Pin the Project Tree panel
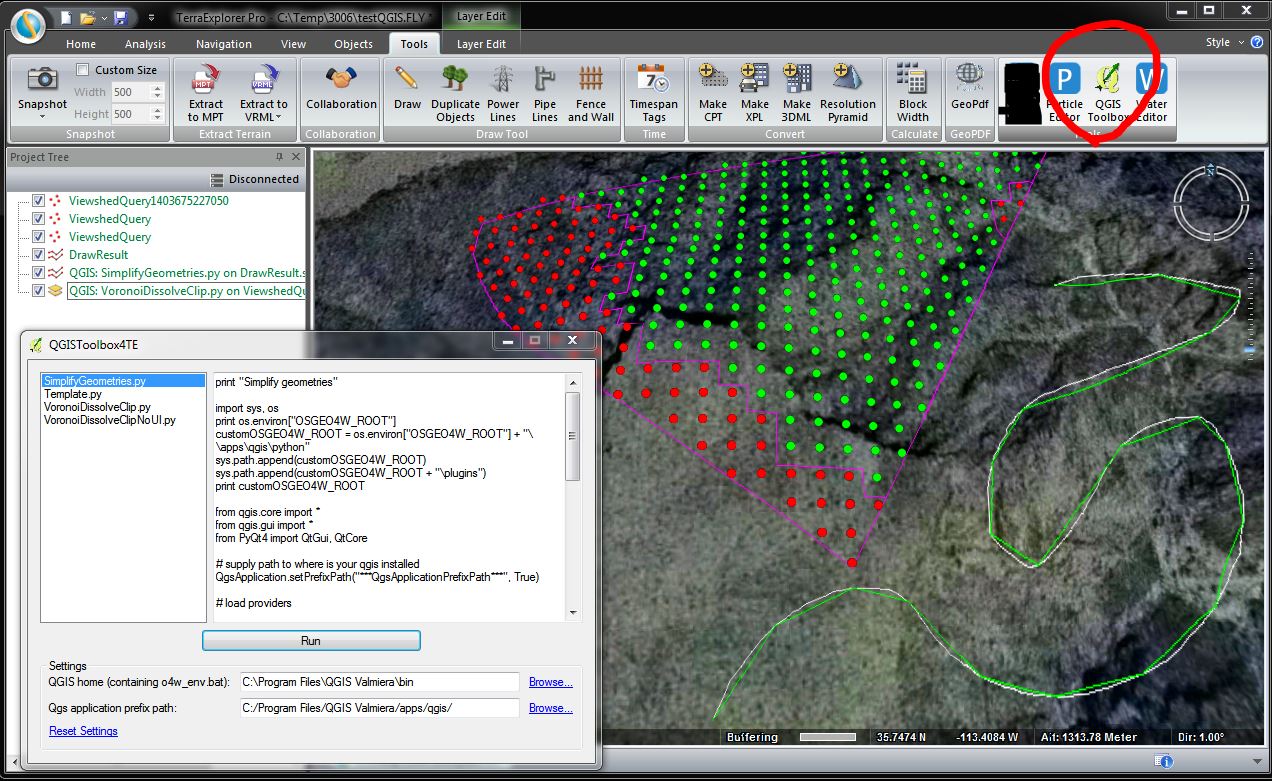This screenshot has width=1272, height=781. pos(279,157)
